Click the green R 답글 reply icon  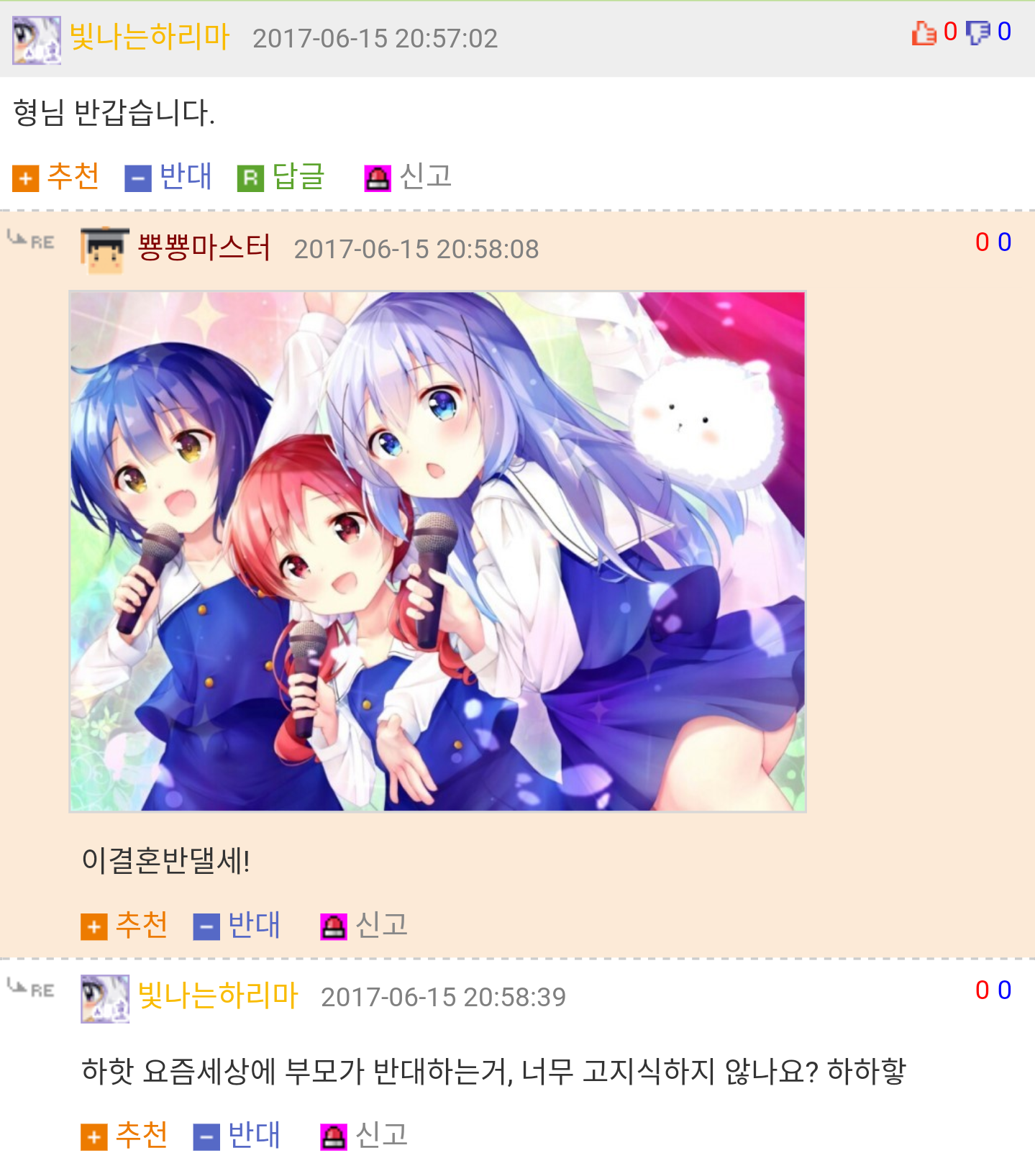pyautogui.click(x=251, y=178)
